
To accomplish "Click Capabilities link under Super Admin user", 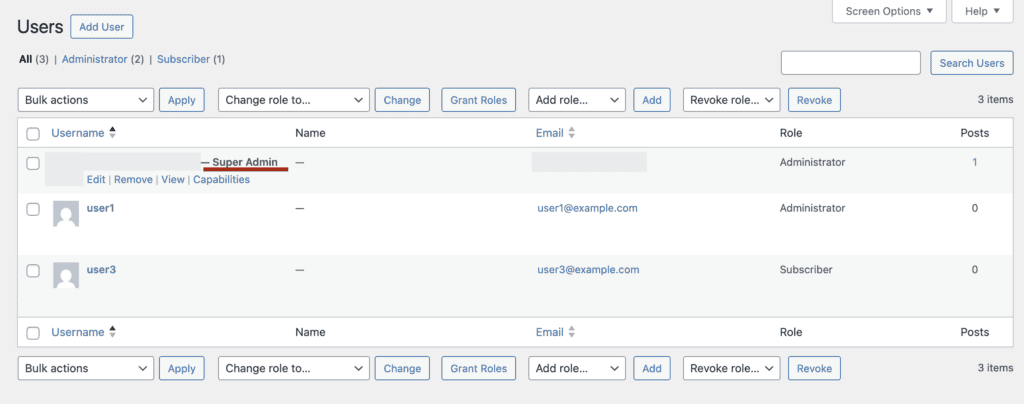I will [221, 179].
